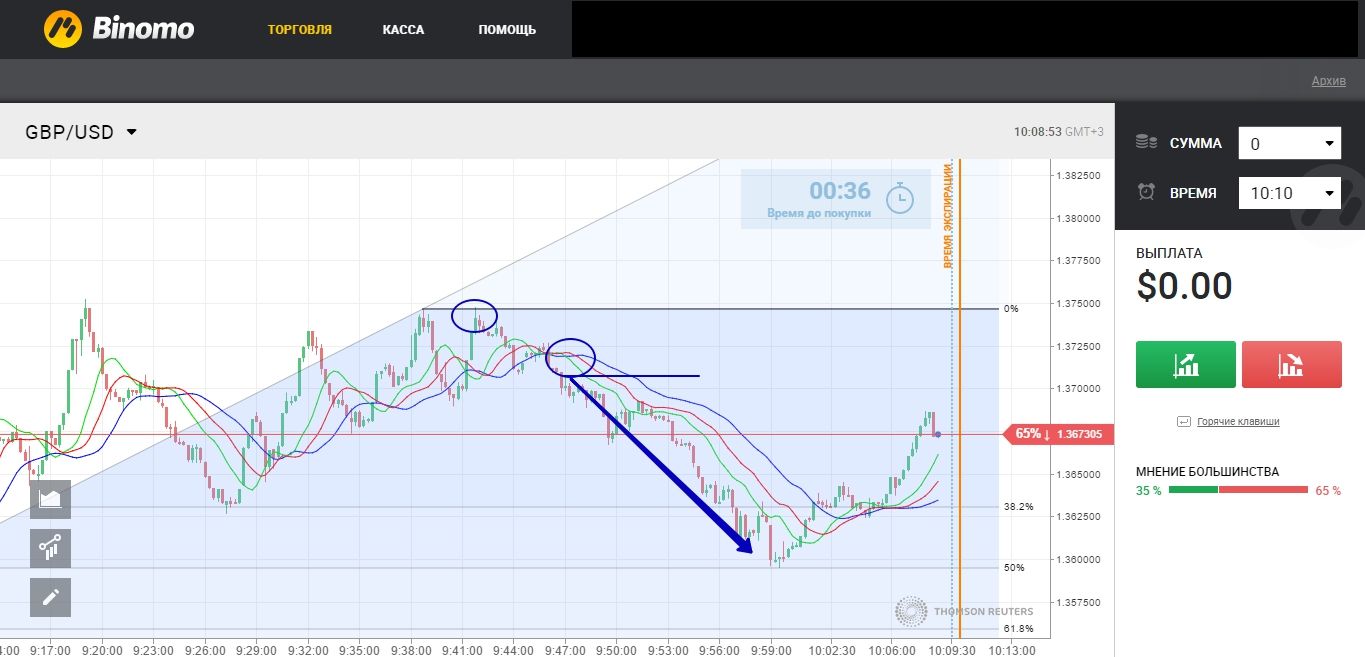The height and width of the screenshot is (657, 1365).
Task: Click the 61.8% Fibonacci level label
Action: [1018, 629]
